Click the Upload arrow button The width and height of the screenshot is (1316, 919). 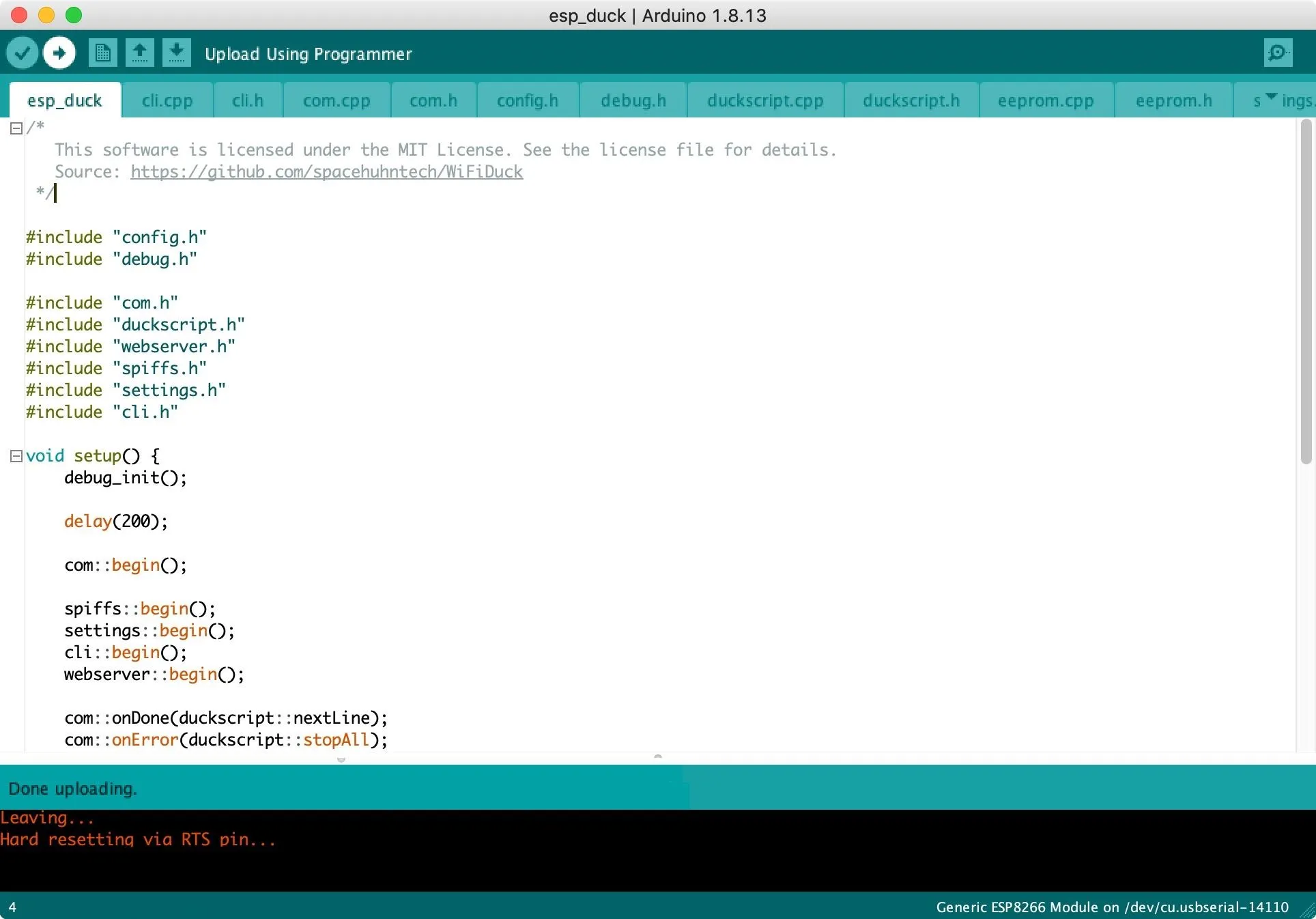[x=59, y=53]
